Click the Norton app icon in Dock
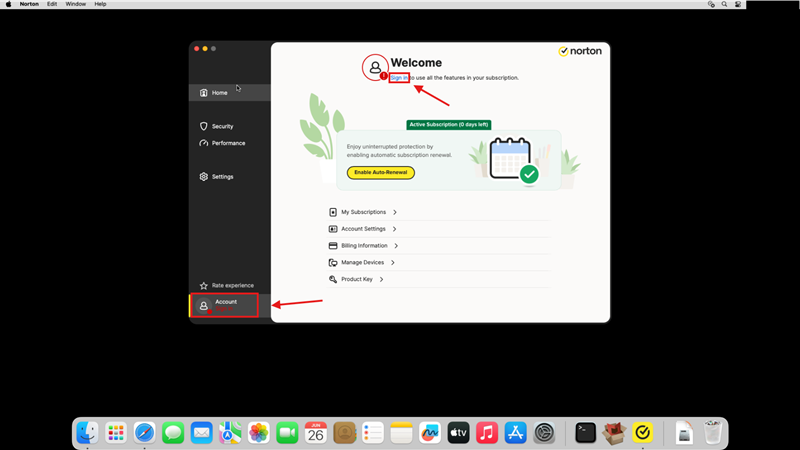This screenshot has height=450, width=800. pyautogui.click(x=642, y=433)
